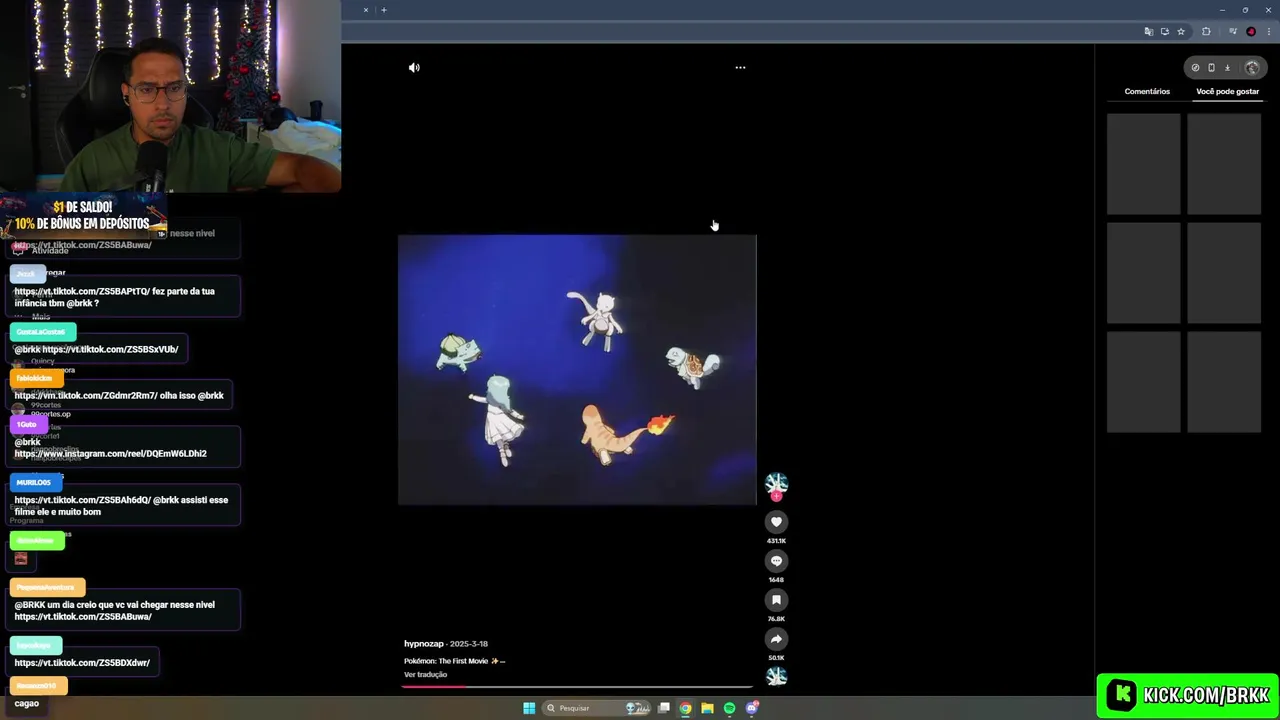The width and height of the screenshot is (1280, 720).
Task: Click the install app icon in address bar
Action: (x=1164, y=32)
